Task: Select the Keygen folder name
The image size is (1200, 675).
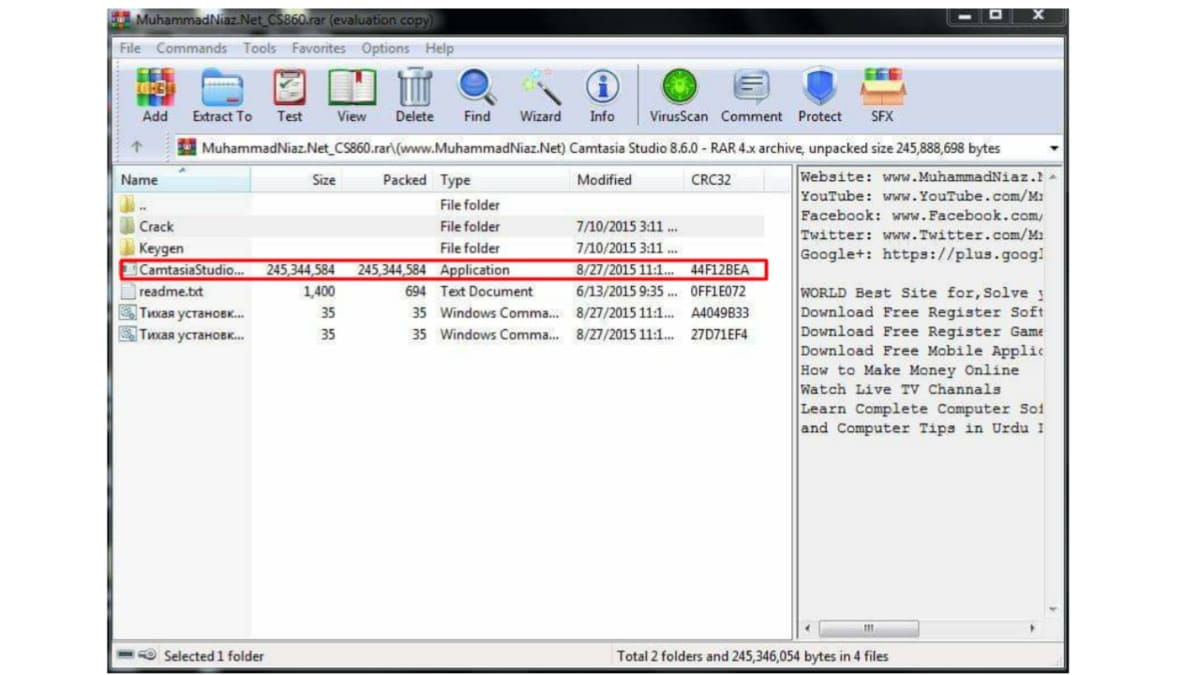Action: pyautogui.click(x=161, y=248)
